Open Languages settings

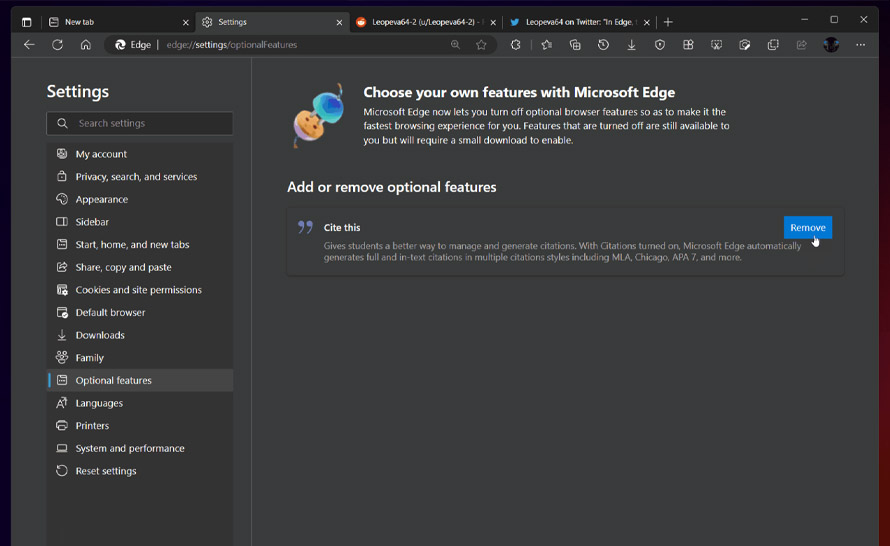point(140,403)
